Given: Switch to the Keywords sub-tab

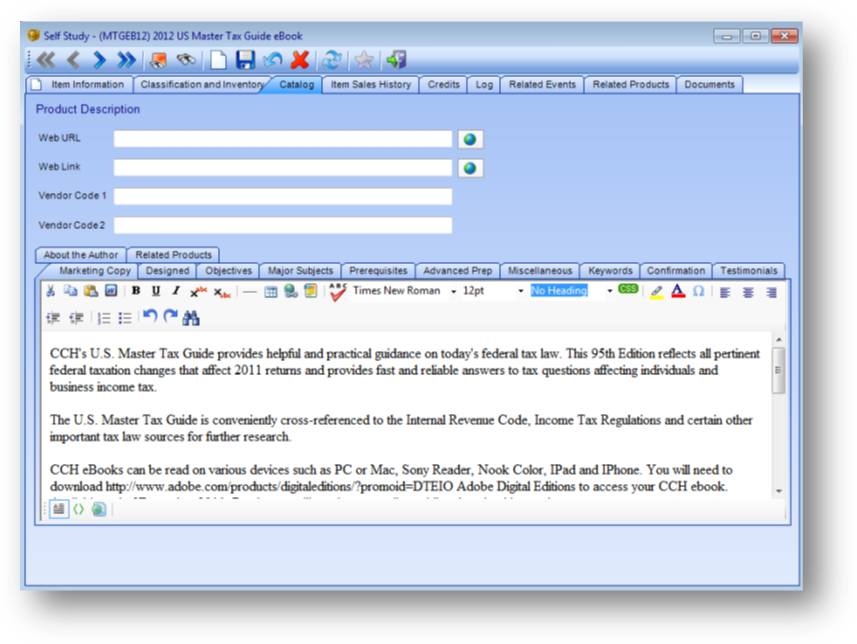Looking at the screenshot, I should click(x=610, y=271).
